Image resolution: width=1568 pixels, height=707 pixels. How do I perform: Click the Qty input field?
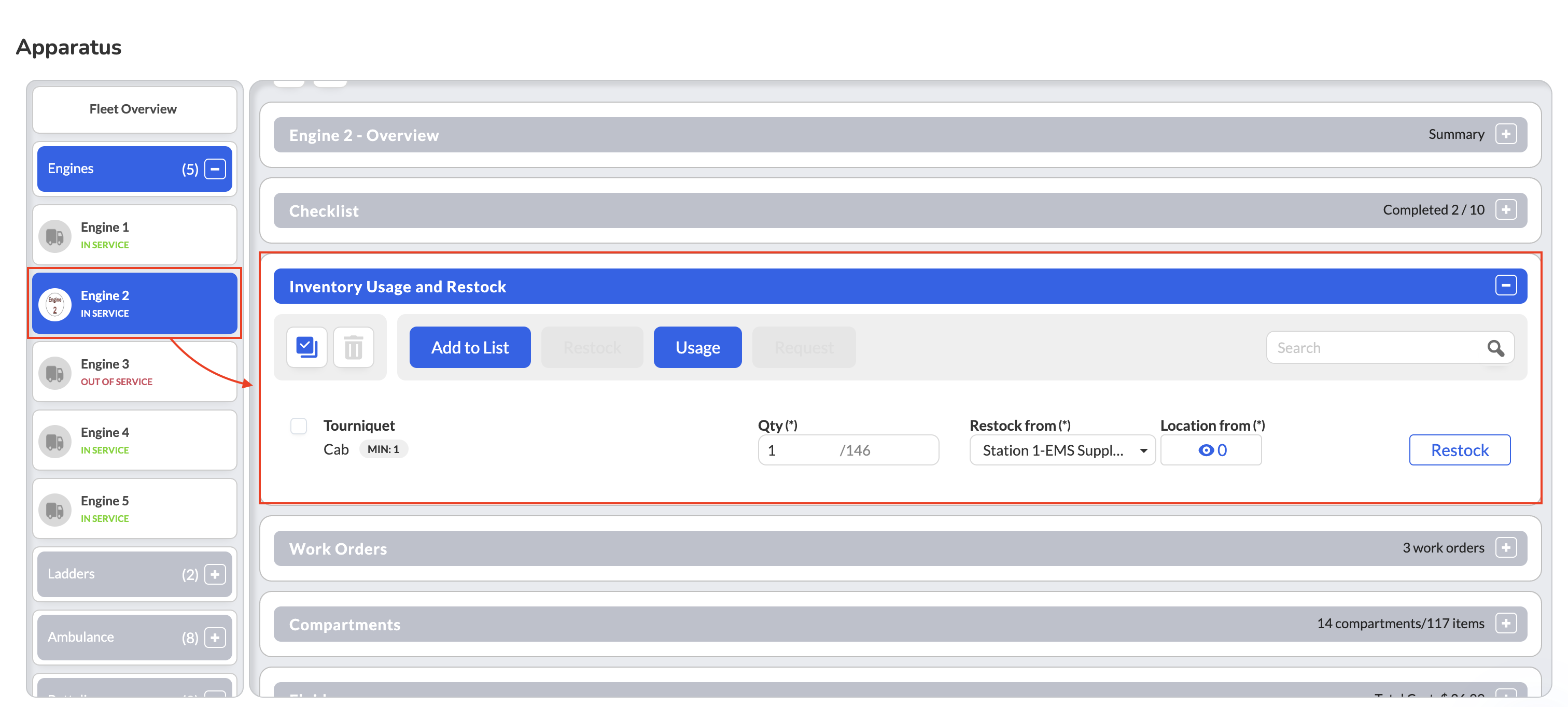(848, 450)
